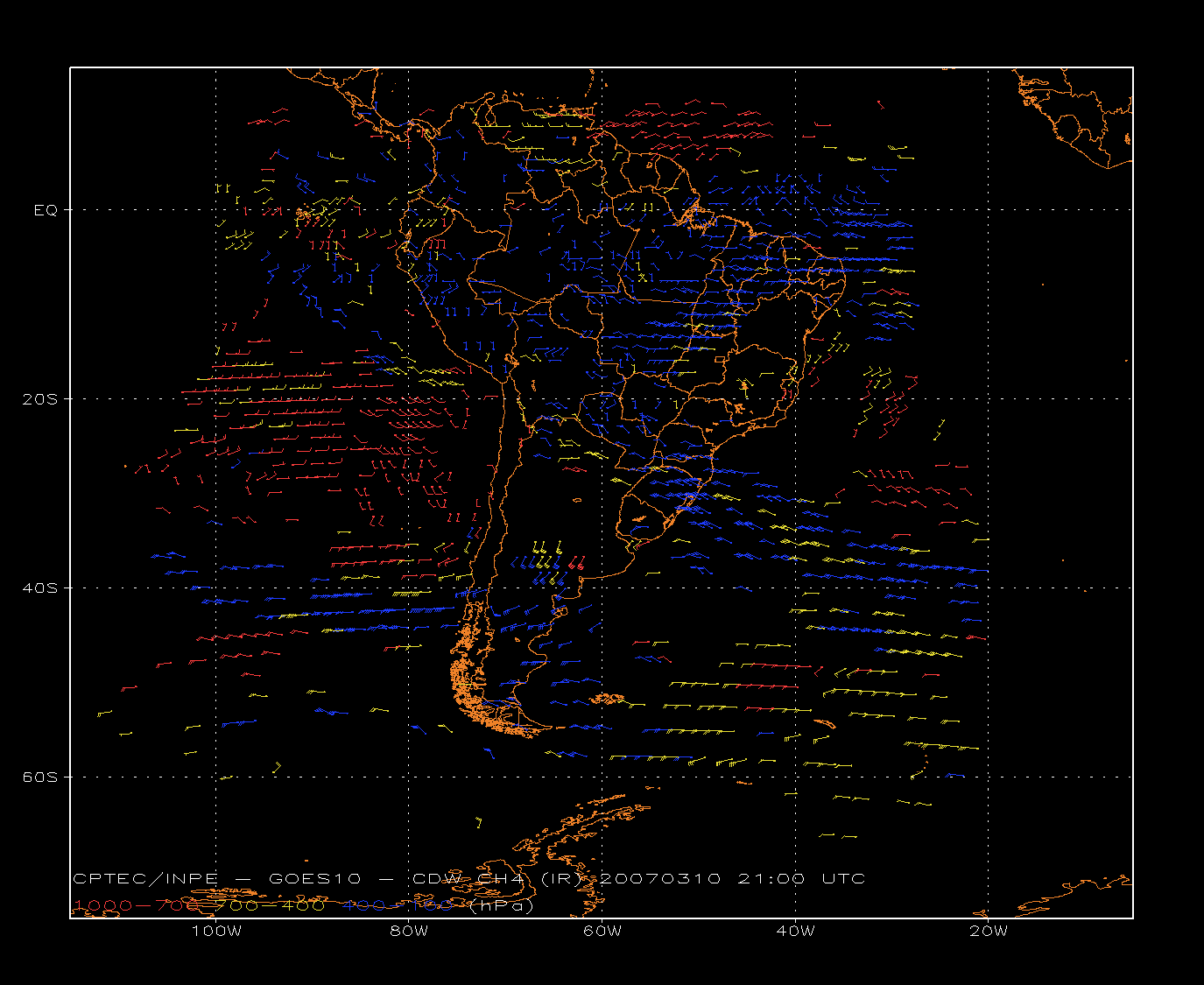Click the 80W longitude label
The height and width of the screenshot is (985, 1204).
tap(409, 931)
